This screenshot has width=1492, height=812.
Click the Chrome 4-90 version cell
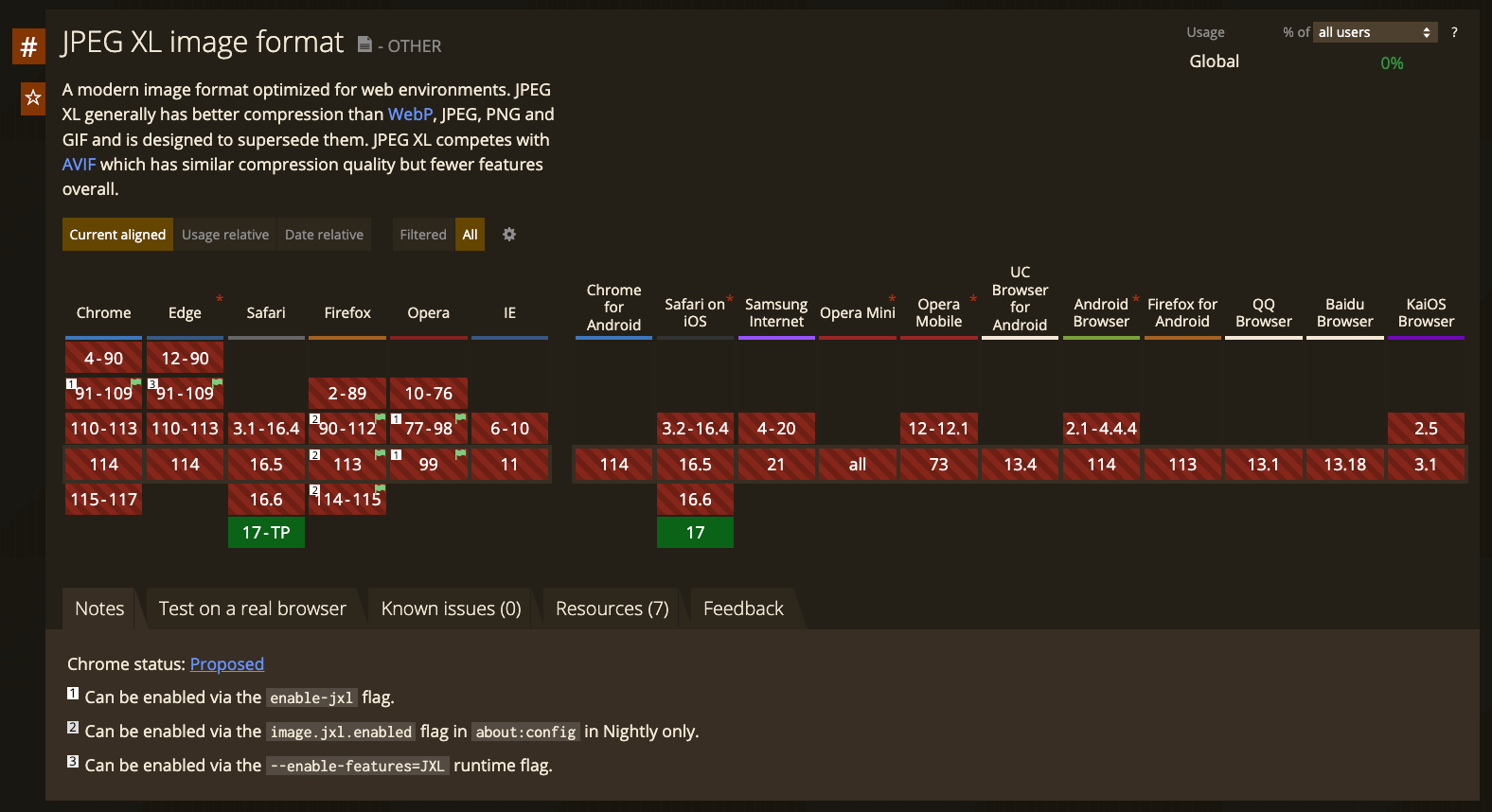click(x=104, y=359)
